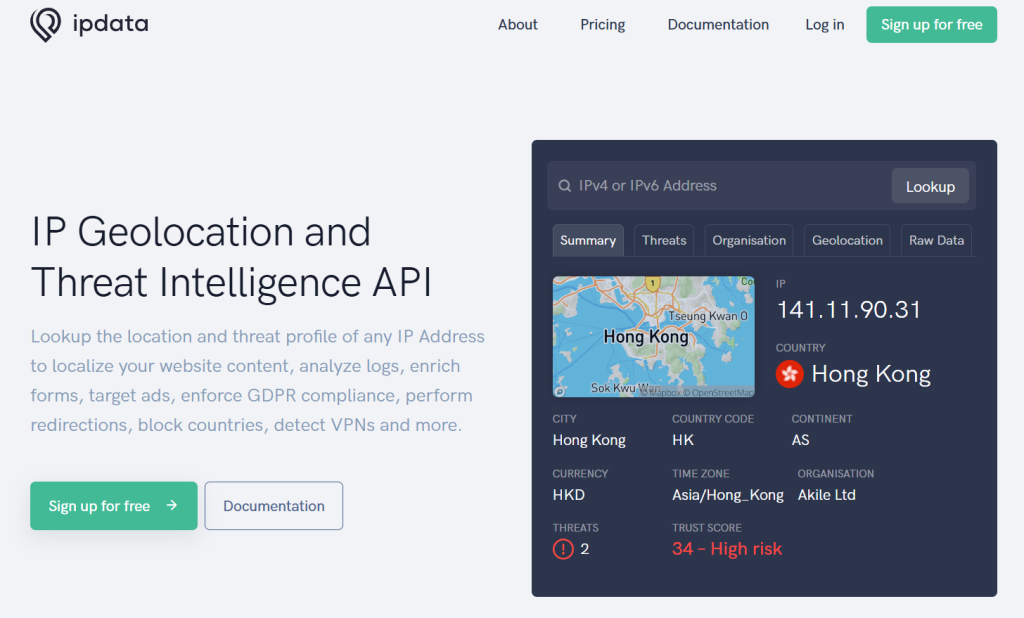Go to Documentation in top navigation
1024x618 pixels.
718,25
